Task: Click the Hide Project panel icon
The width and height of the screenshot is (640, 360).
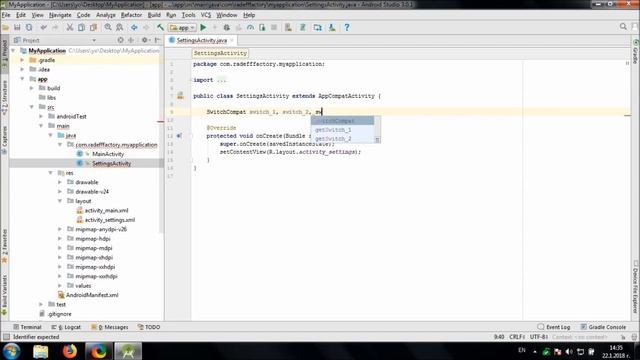Action: (158, 40)
